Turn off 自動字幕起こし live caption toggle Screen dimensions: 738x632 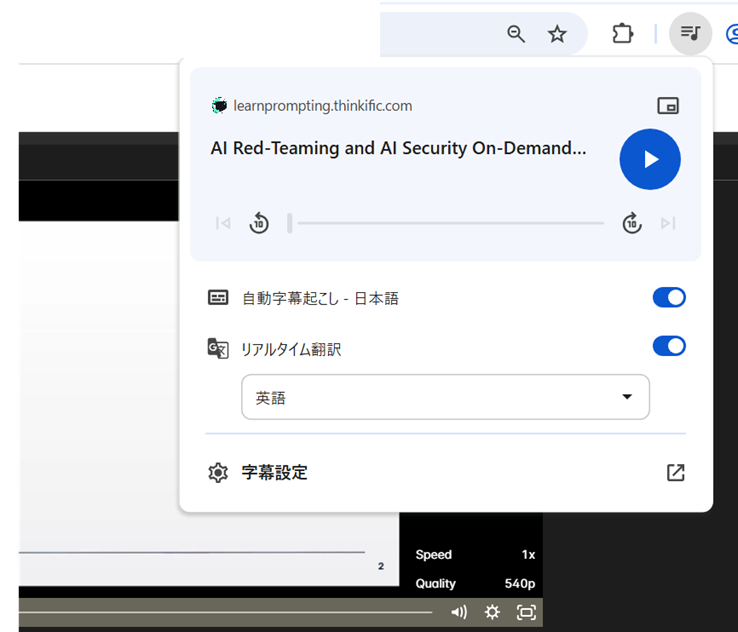[x=669, y=297]
